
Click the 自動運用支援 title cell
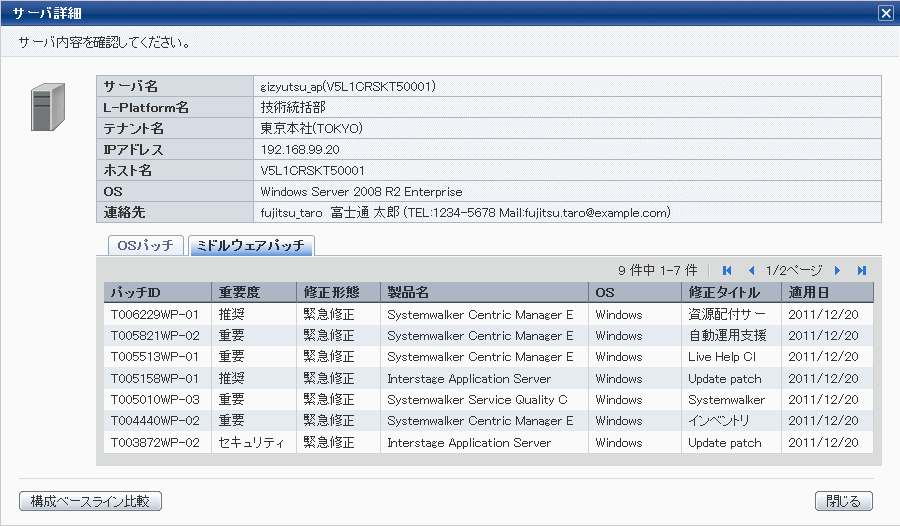[727, 336]
